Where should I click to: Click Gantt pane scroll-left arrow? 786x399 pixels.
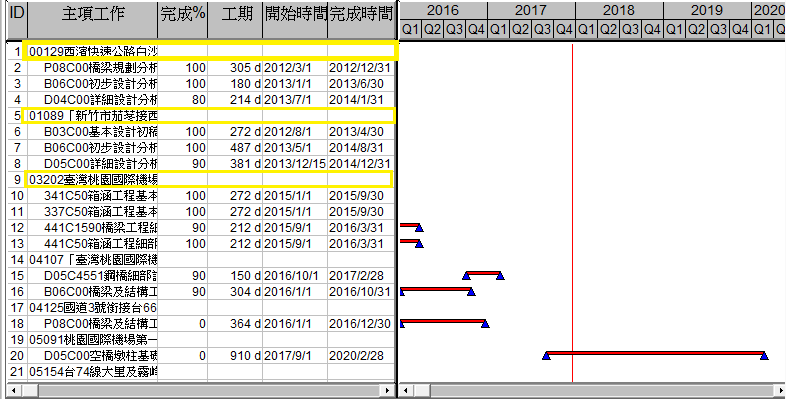pos(407,390)
